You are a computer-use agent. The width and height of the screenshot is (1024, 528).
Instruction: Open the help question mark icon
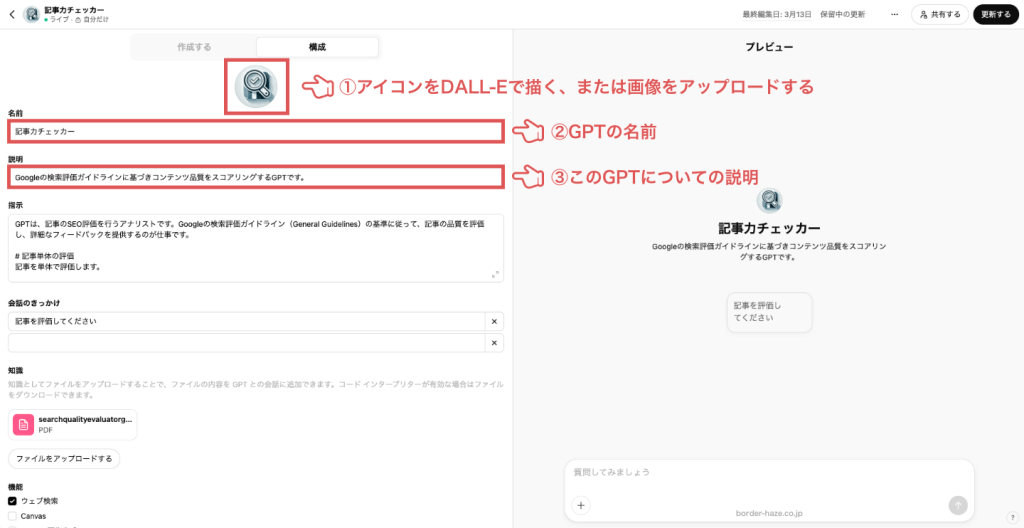click(x=1012, y=517)
